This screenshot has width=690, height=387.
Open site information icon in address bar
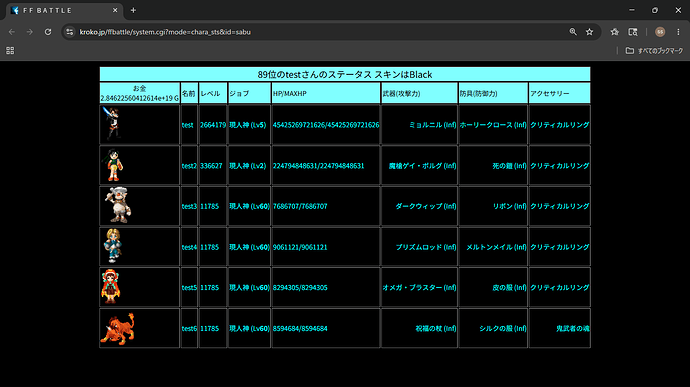pyautogui.click(x=70, y=32)
